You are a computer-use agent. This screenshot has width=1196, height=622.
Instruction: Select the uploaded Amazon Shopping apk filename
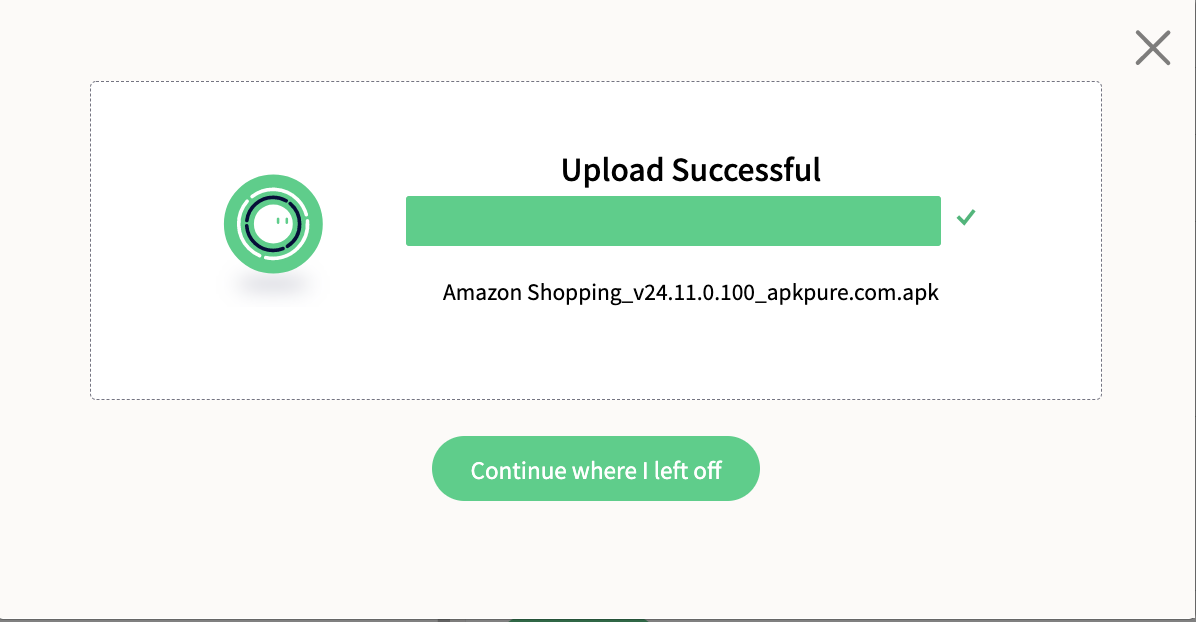point(690,293)
